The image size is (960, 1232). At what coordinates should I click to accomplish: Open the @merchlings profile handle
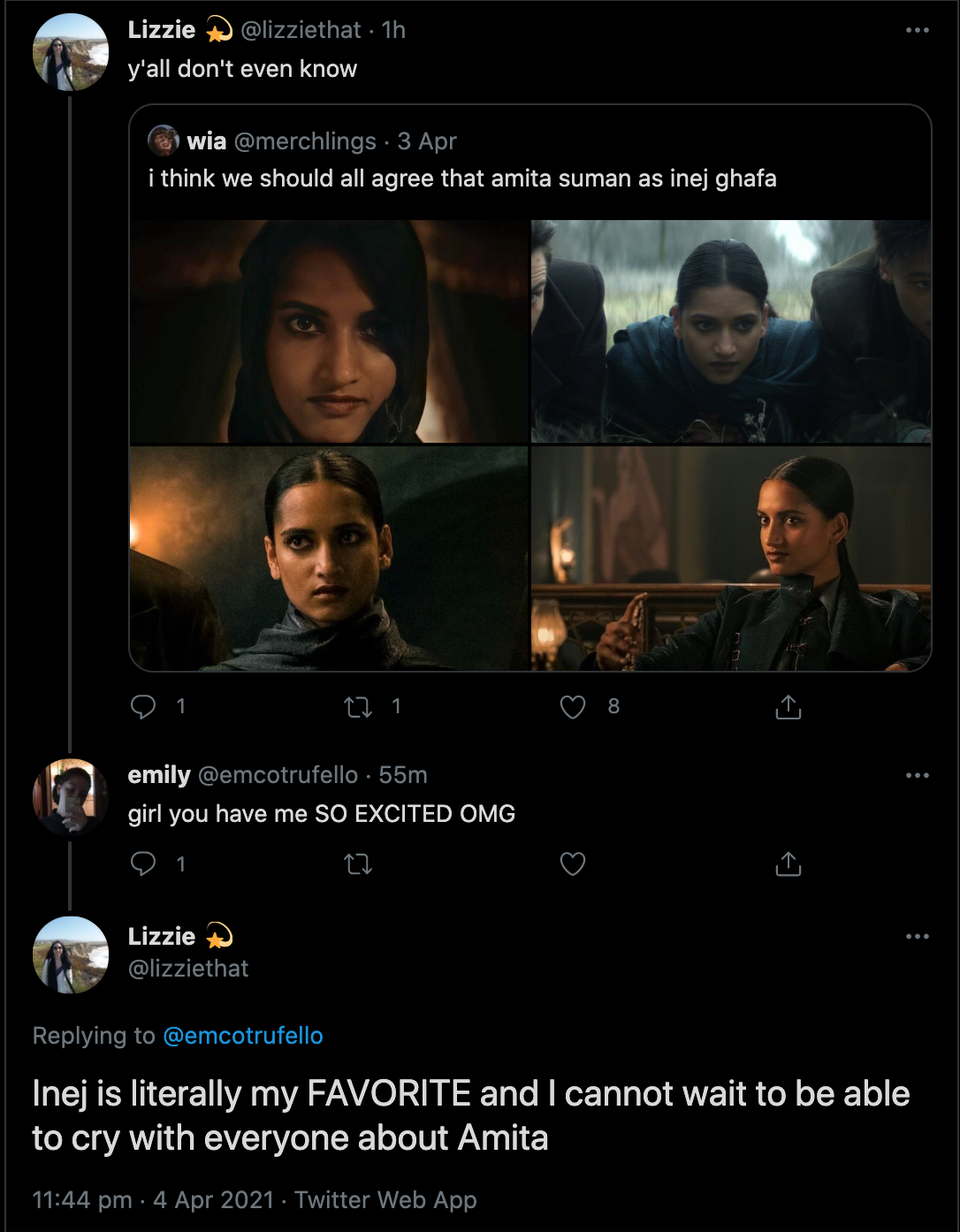pyautogui.click(x=305, y=141)
